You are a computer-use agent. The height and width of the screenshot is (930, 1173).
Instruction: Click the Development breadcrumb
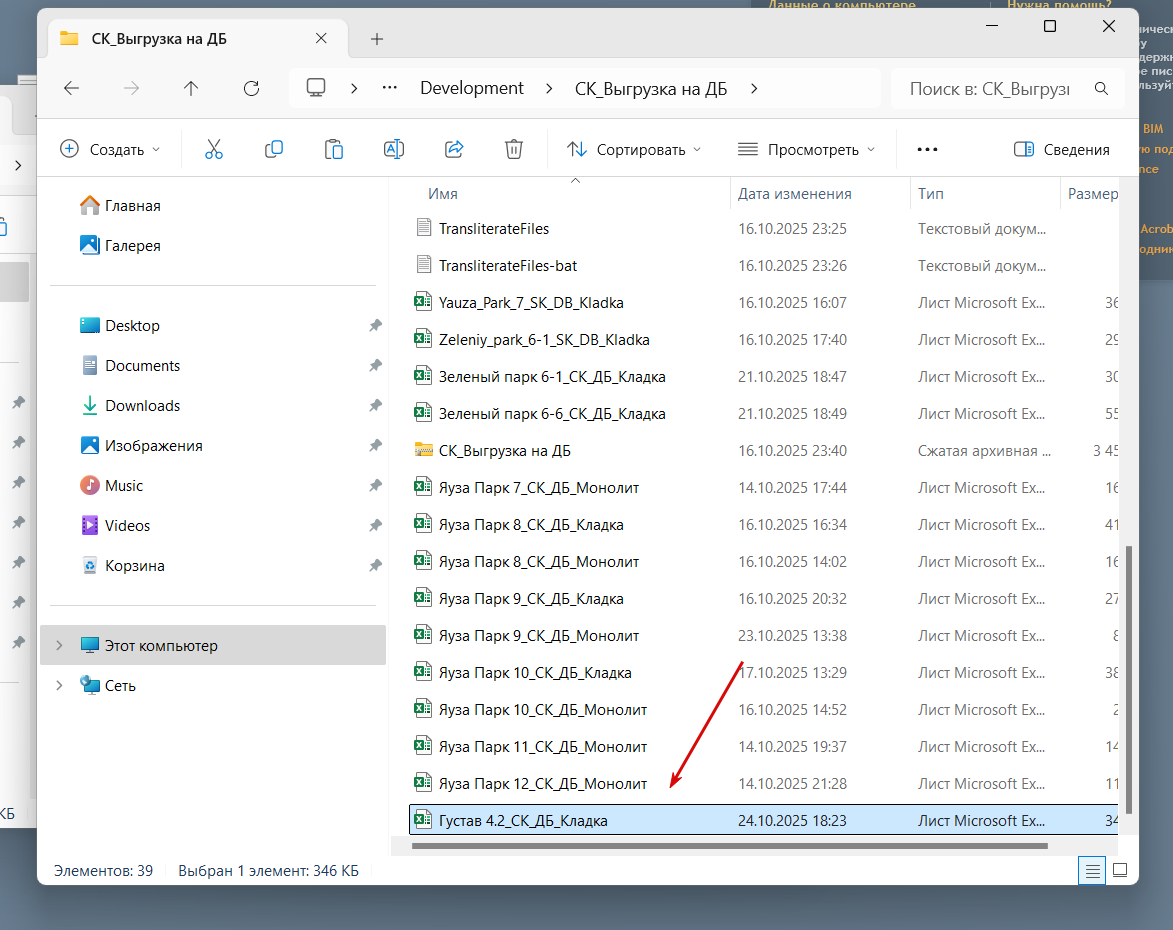(472, 88)
